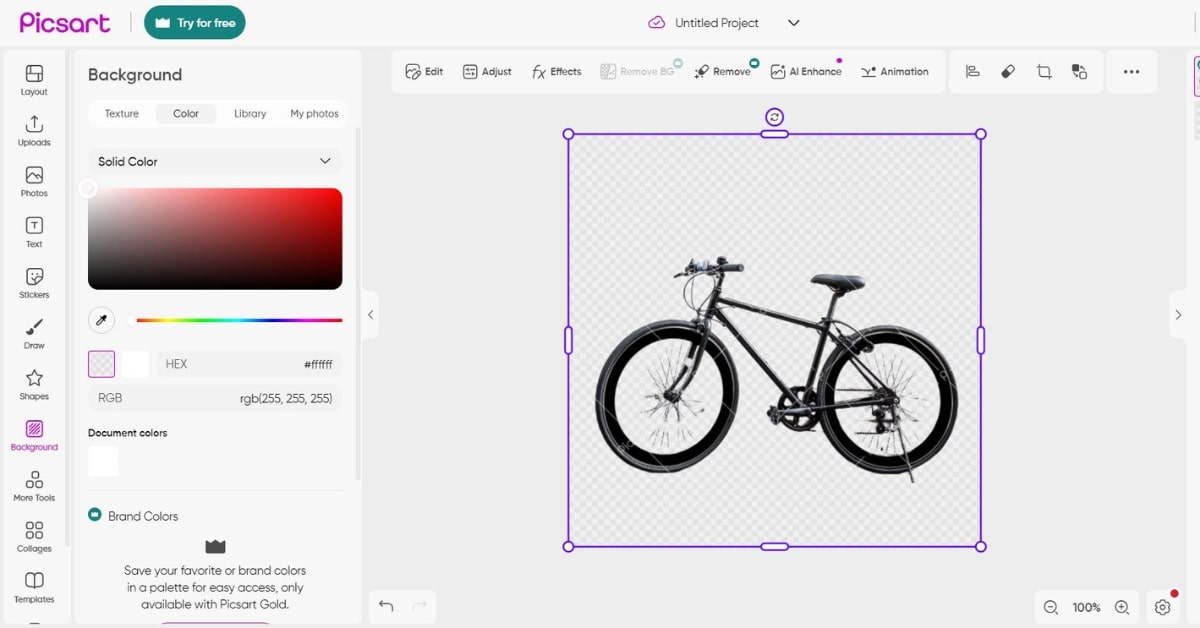Zoom out using the minus magnifier
Viewport: 1200px width, 628px height.
1051,607
